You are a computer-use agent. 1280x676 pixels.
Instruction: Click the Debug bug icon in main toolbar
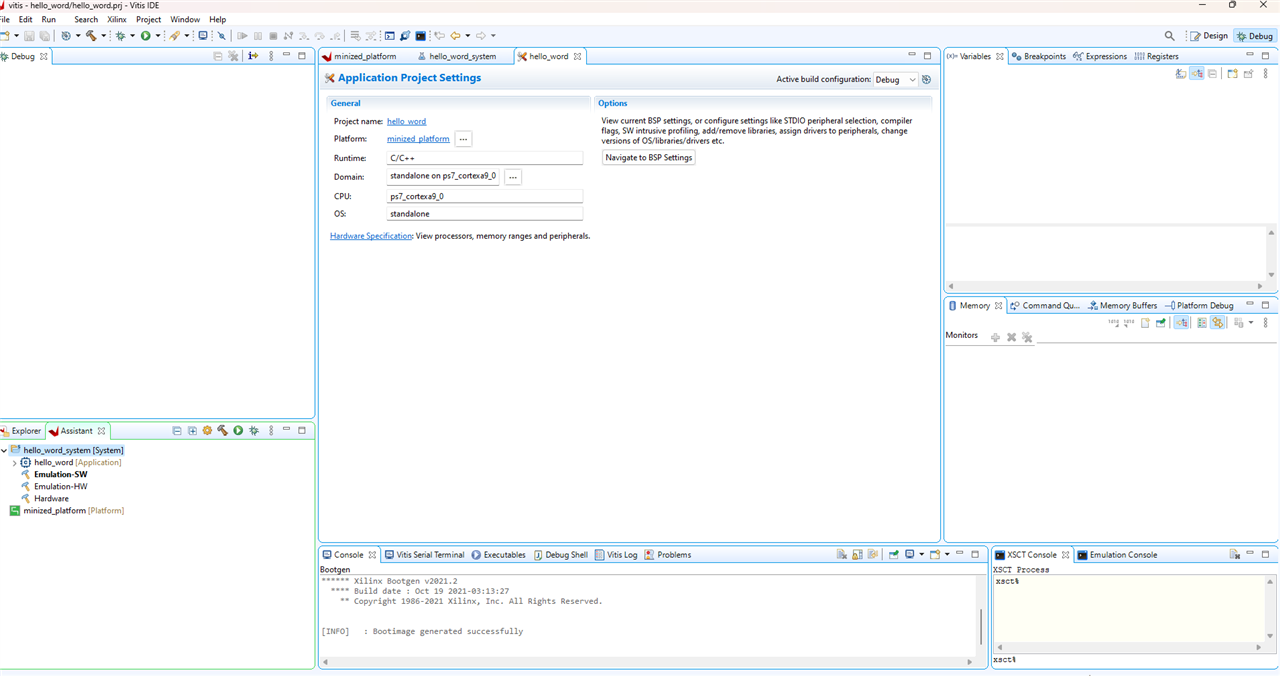tap(121, 36)
